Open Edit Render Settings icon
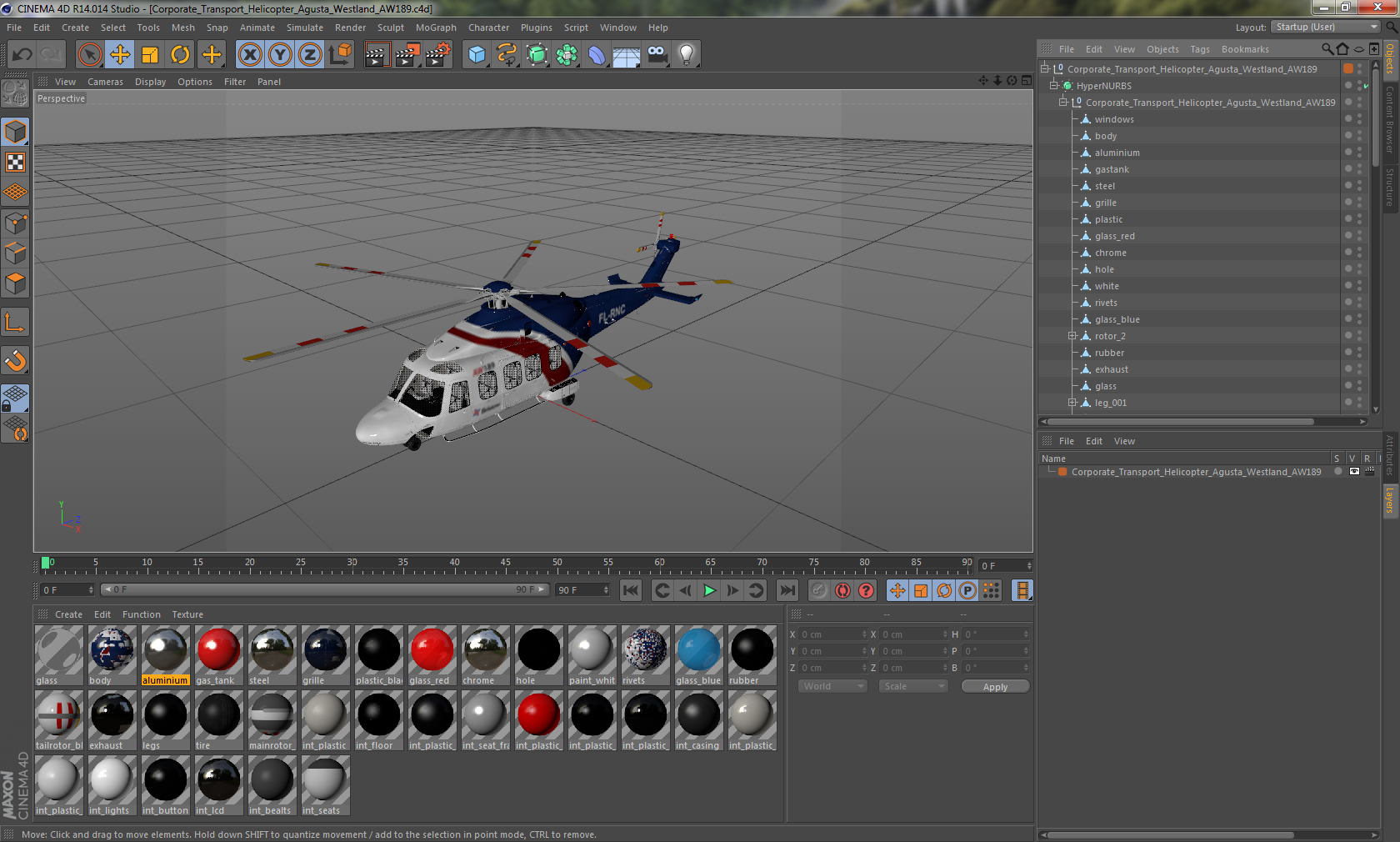The height and width of the screenshot is (842, 1400). (x=438, y=55)
